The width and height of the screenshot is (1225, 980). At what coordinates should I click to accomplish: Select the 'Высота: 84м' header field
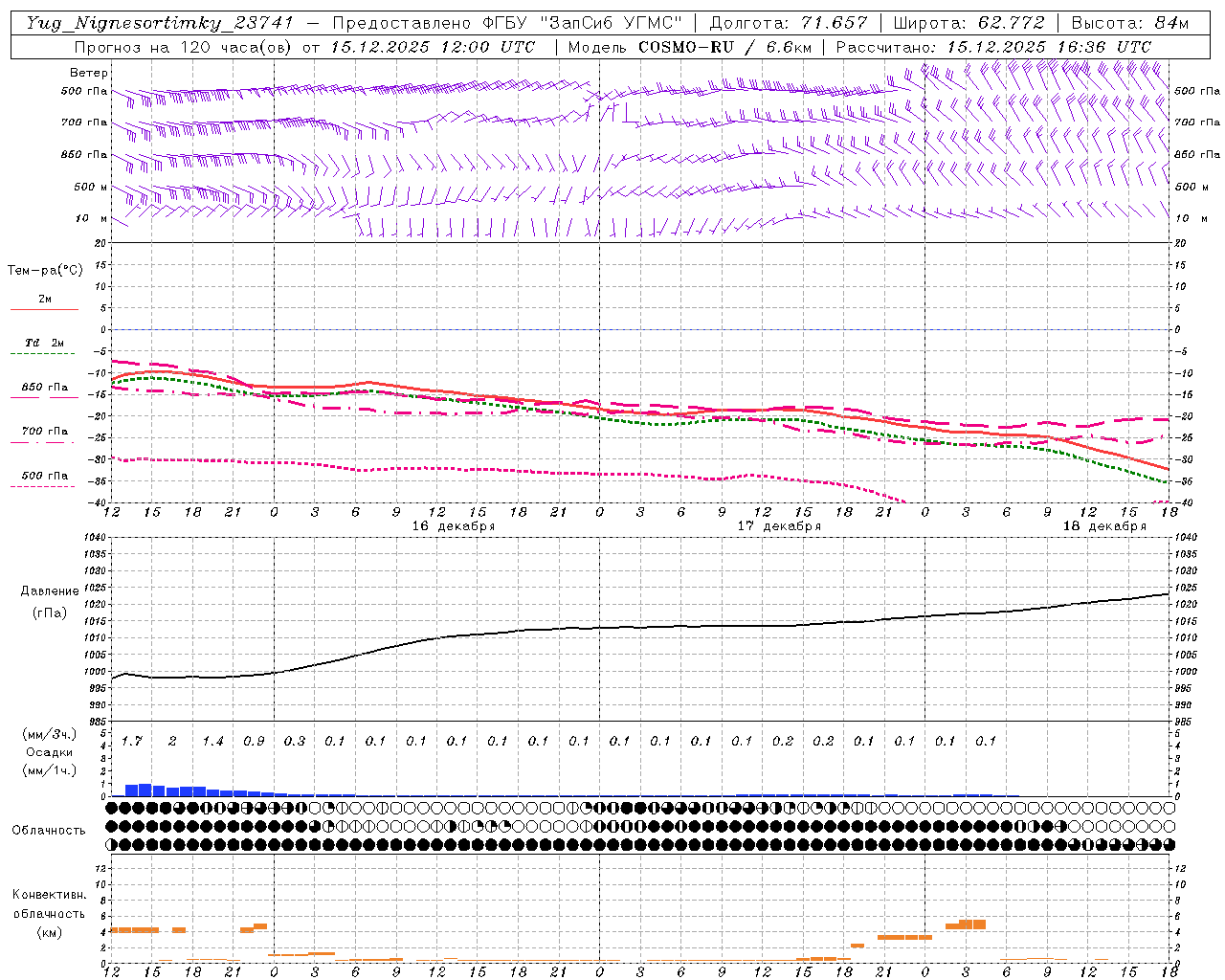1130,23
